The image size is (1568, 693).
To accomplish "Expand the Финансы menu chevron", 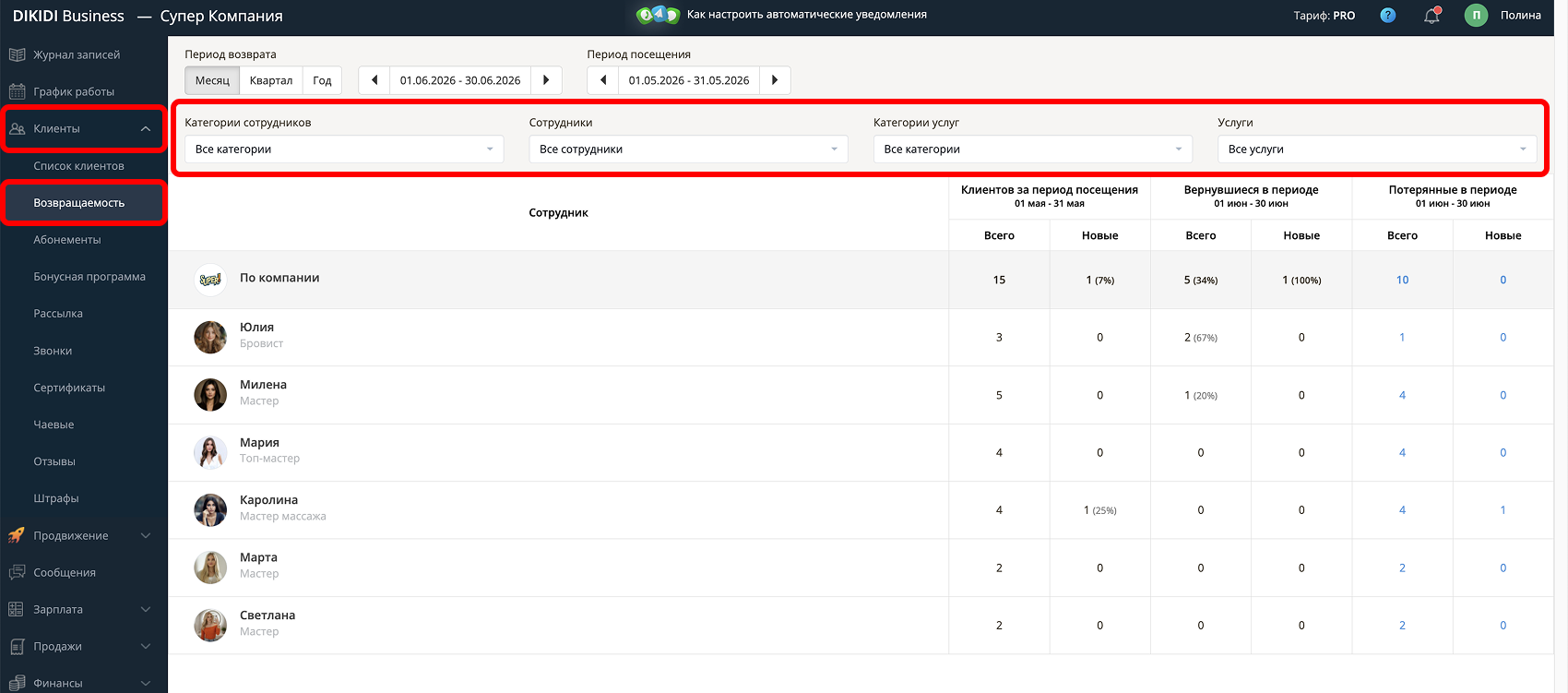I will click(x=146, y=683).
